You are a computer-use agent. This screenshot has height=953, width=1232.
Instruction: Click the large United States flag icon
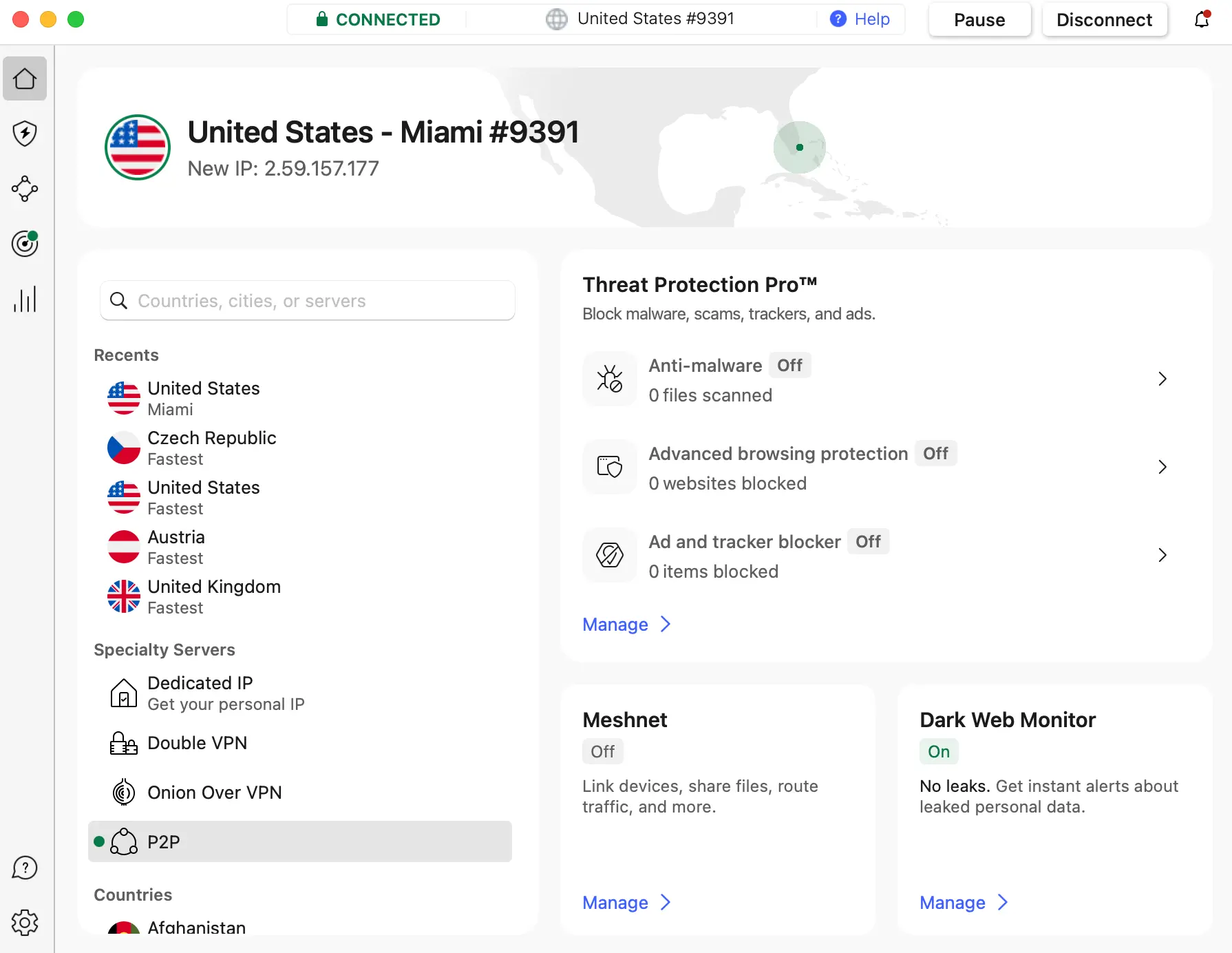pos(138,147)
